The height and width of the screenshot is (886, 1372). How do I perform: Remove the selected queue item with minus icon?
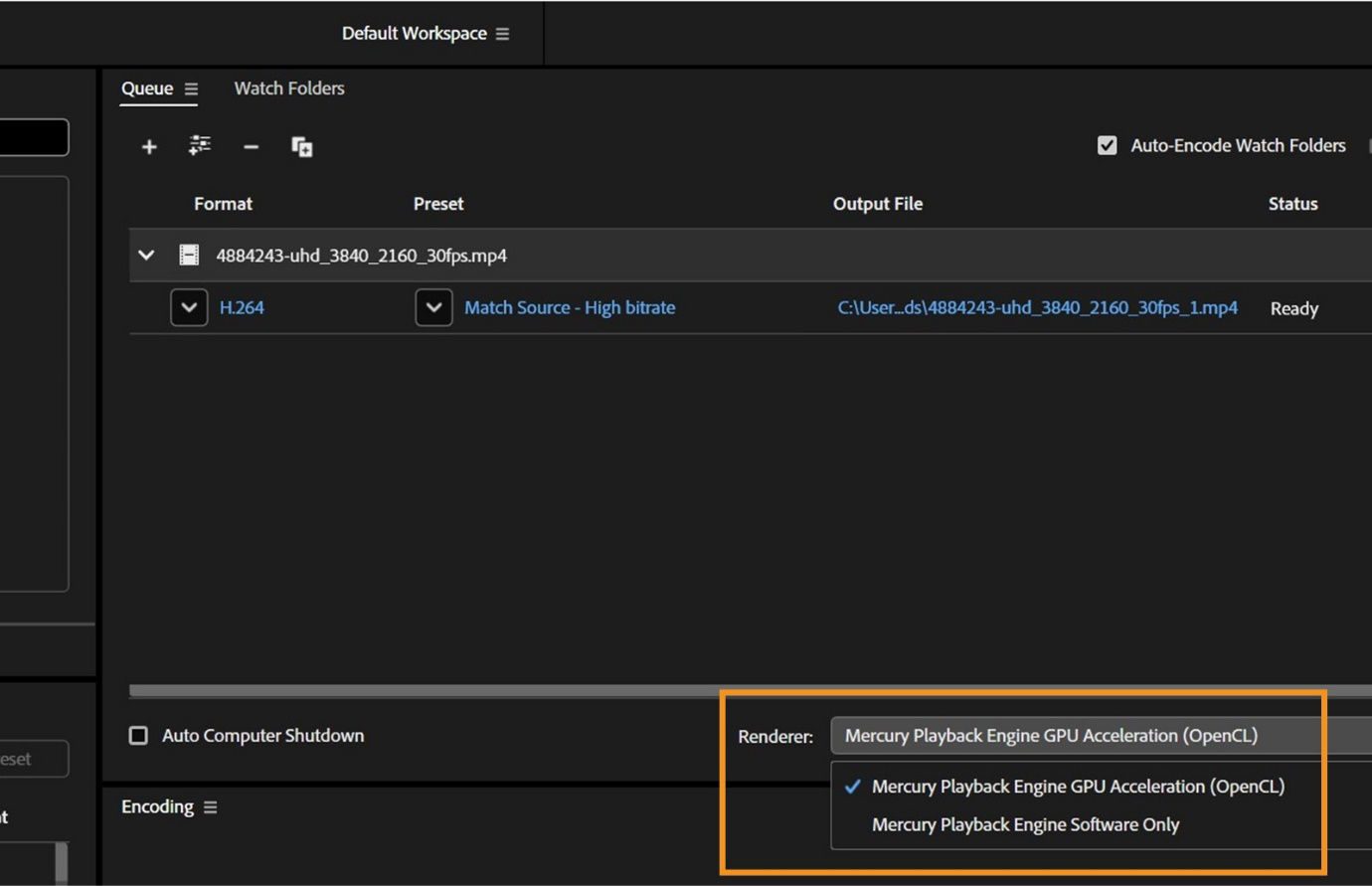pyautogui.click(x=251, y=146)
